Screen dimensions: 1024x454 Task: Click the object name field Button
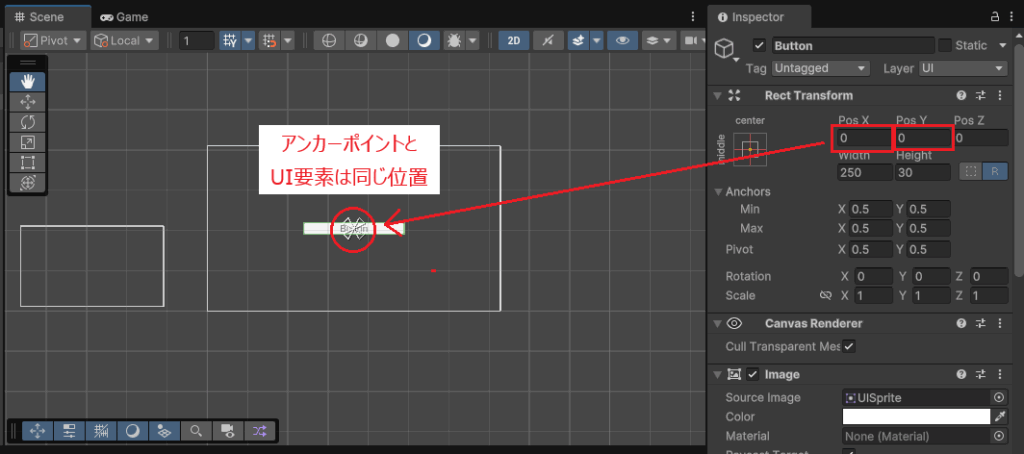click(853, 46)
